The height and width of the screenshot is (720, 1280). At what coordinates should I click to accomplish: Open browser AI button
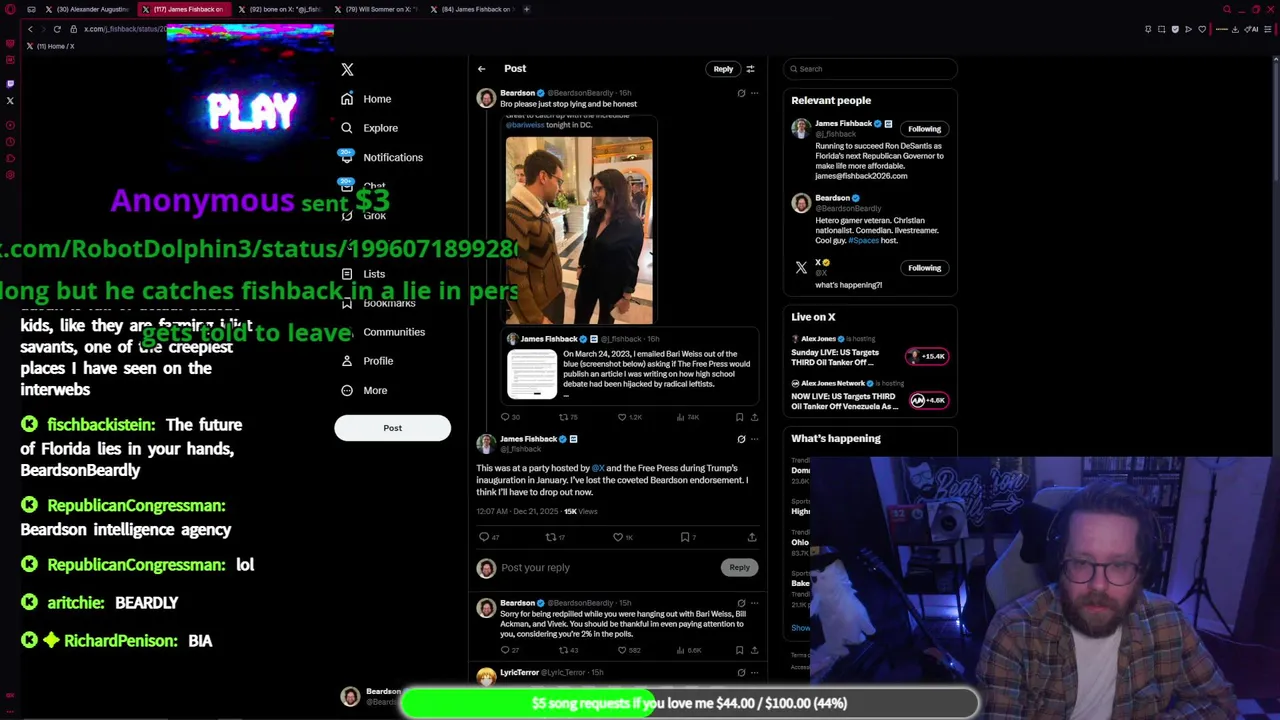point(1252,29)
